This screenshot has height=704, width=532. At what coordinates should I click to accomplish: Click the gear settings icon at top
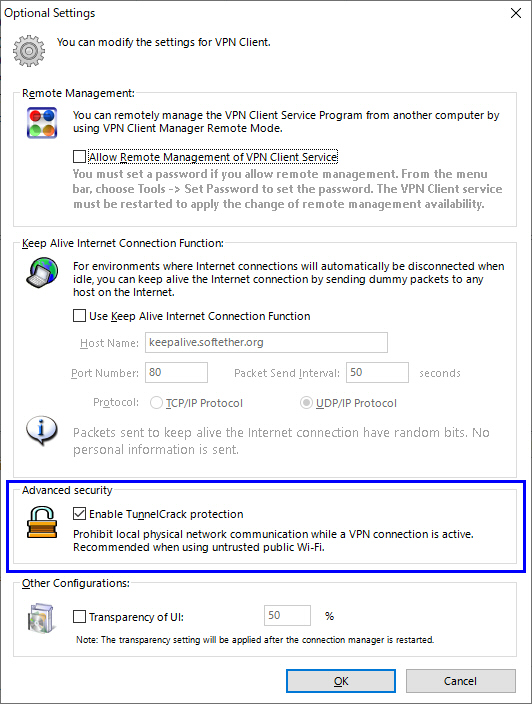coord(29,51)
